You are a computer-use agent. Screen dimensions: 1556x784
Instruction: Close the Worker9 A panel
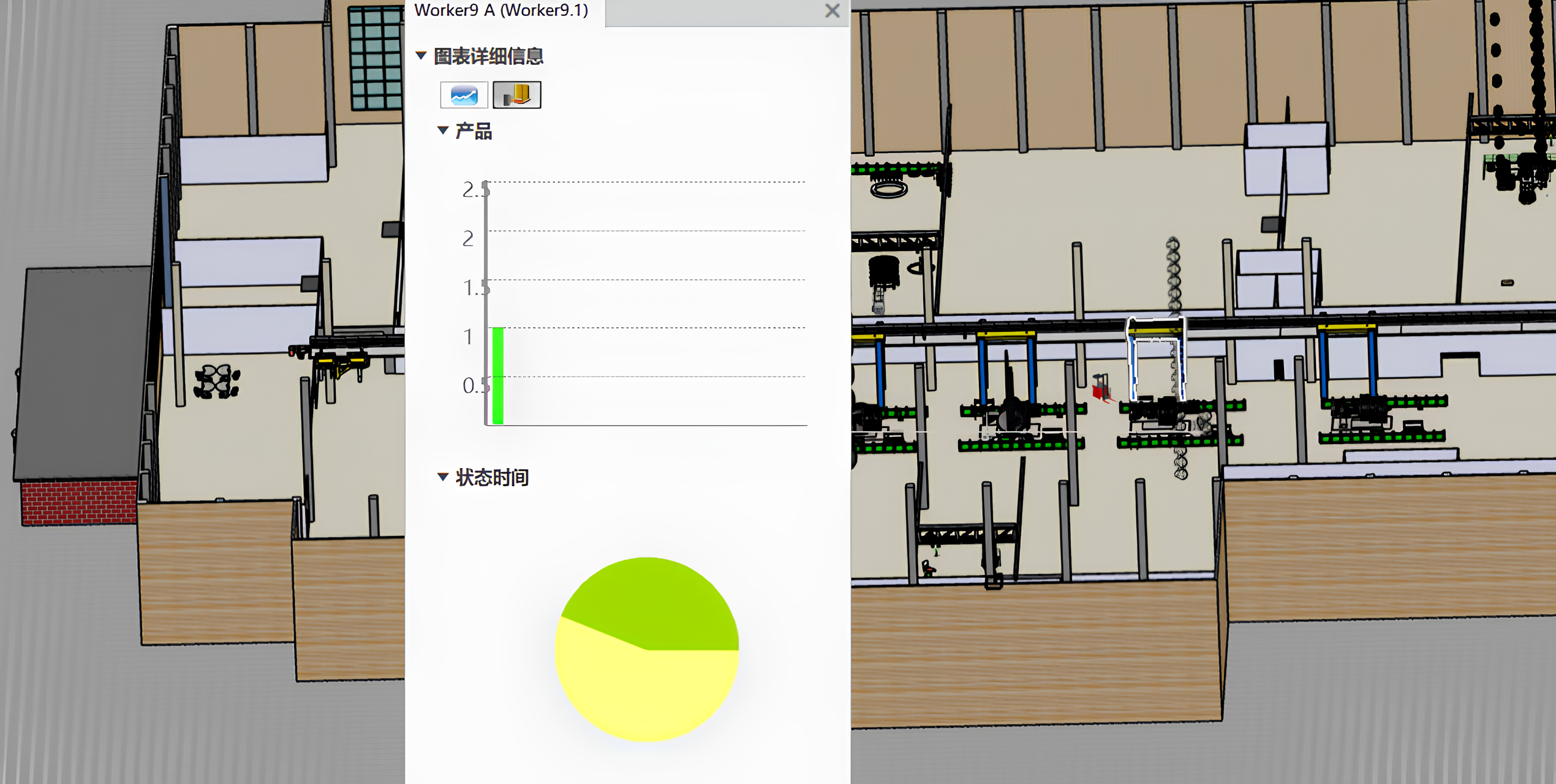(832, 10)
